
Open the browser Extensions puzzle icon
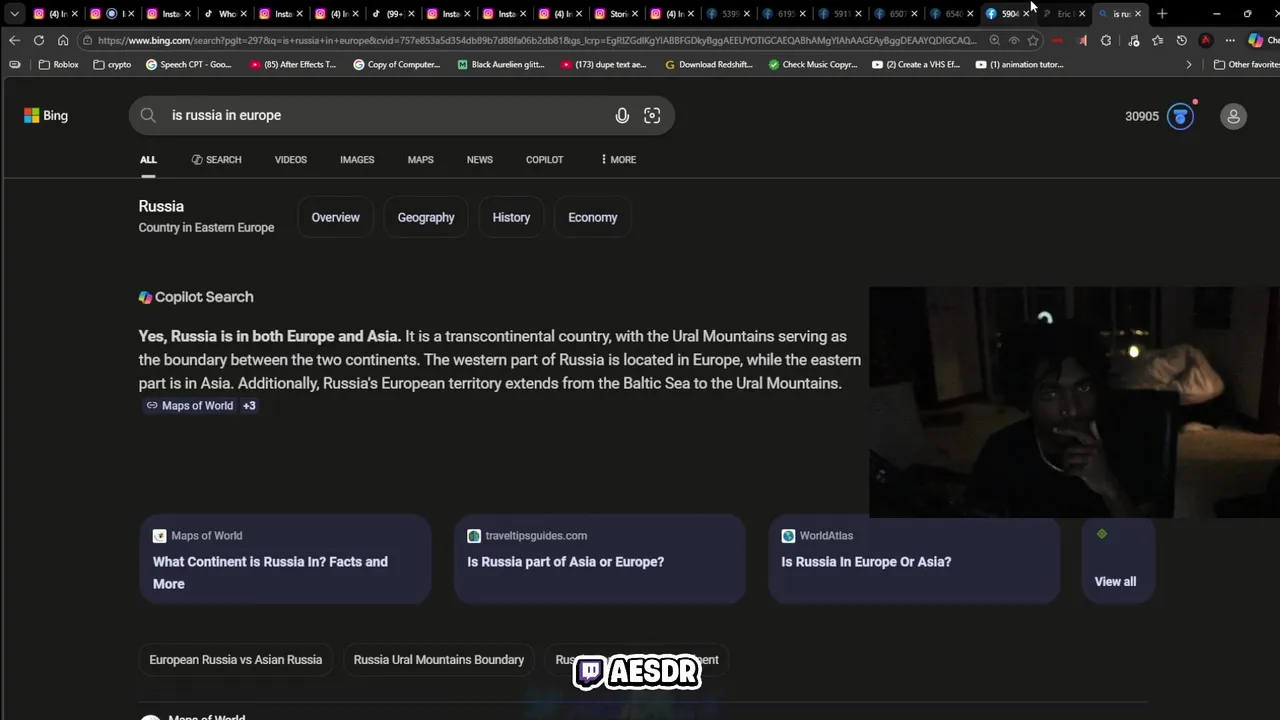[x=1106, y=40]
